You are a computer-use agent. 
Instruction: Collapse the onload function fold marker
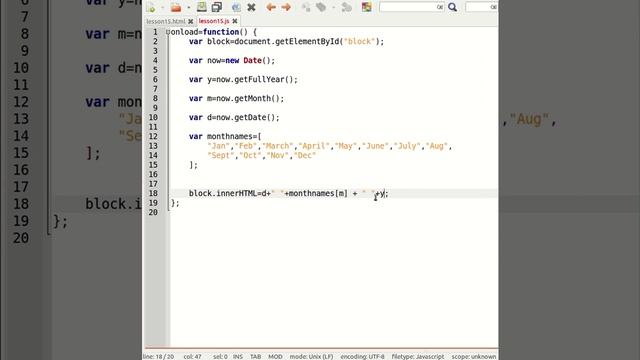[168, 32]
